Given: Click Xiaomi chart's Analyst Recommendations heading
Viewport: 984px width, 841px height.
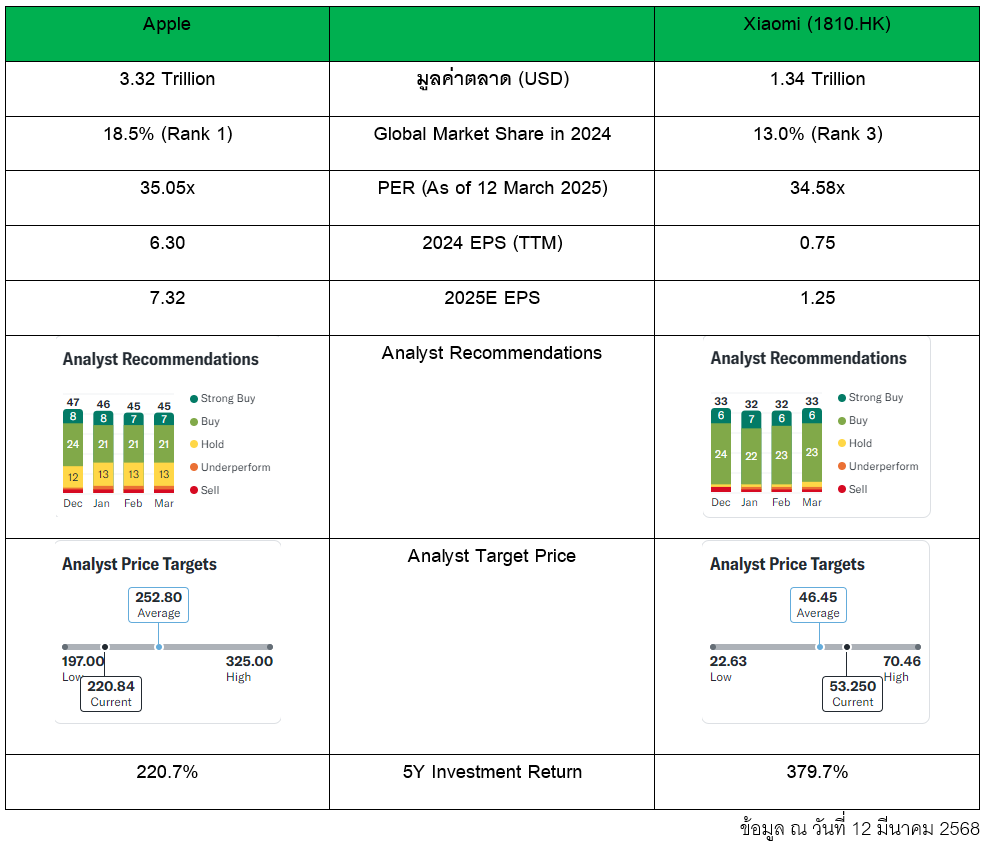Looking at the screenshot, I should pyautogui.click(x=808, y=358).
